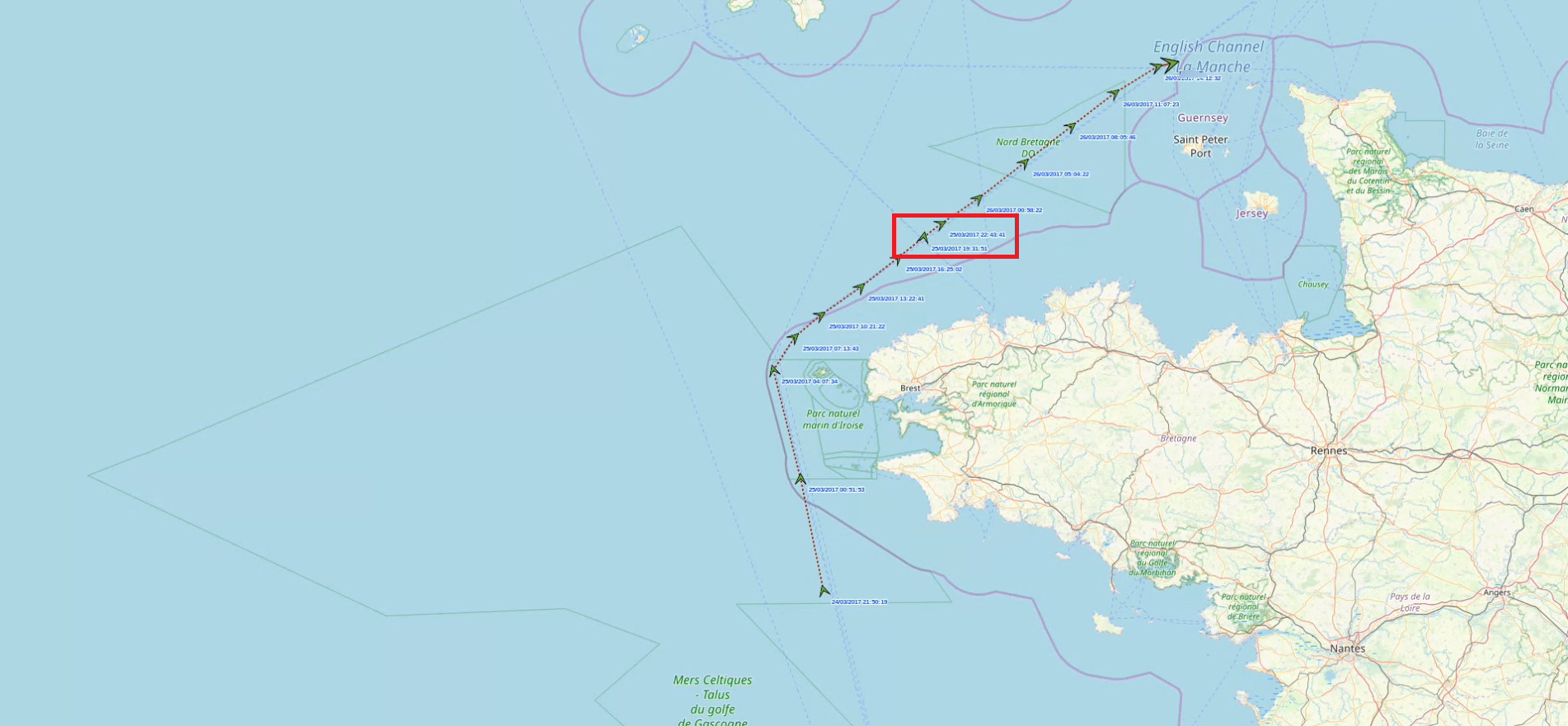1568x726 pixels.
Task: Click the track arrow at 26/03/2017 00:58:22
Action: click(x=977, y=199)
